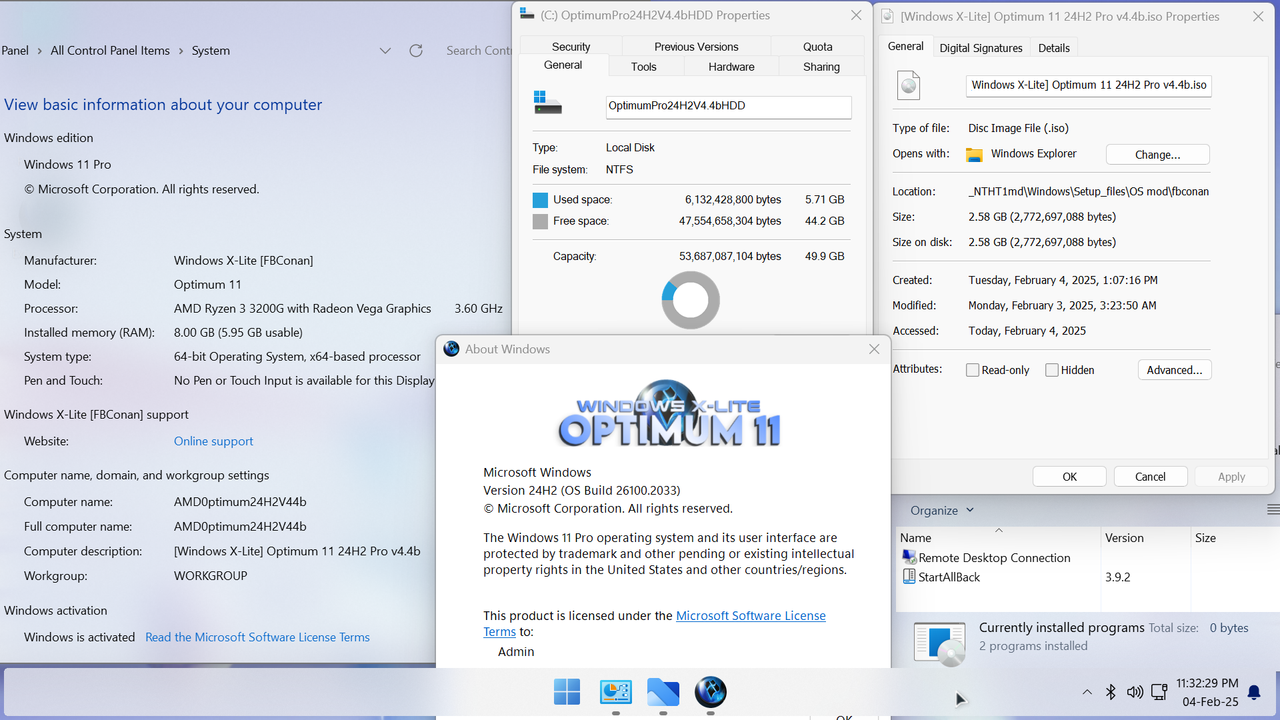Screen dimensions: 1280x720
Task: Enable the Read-only attribute checkbox
Action: click(x=971, y=369)
